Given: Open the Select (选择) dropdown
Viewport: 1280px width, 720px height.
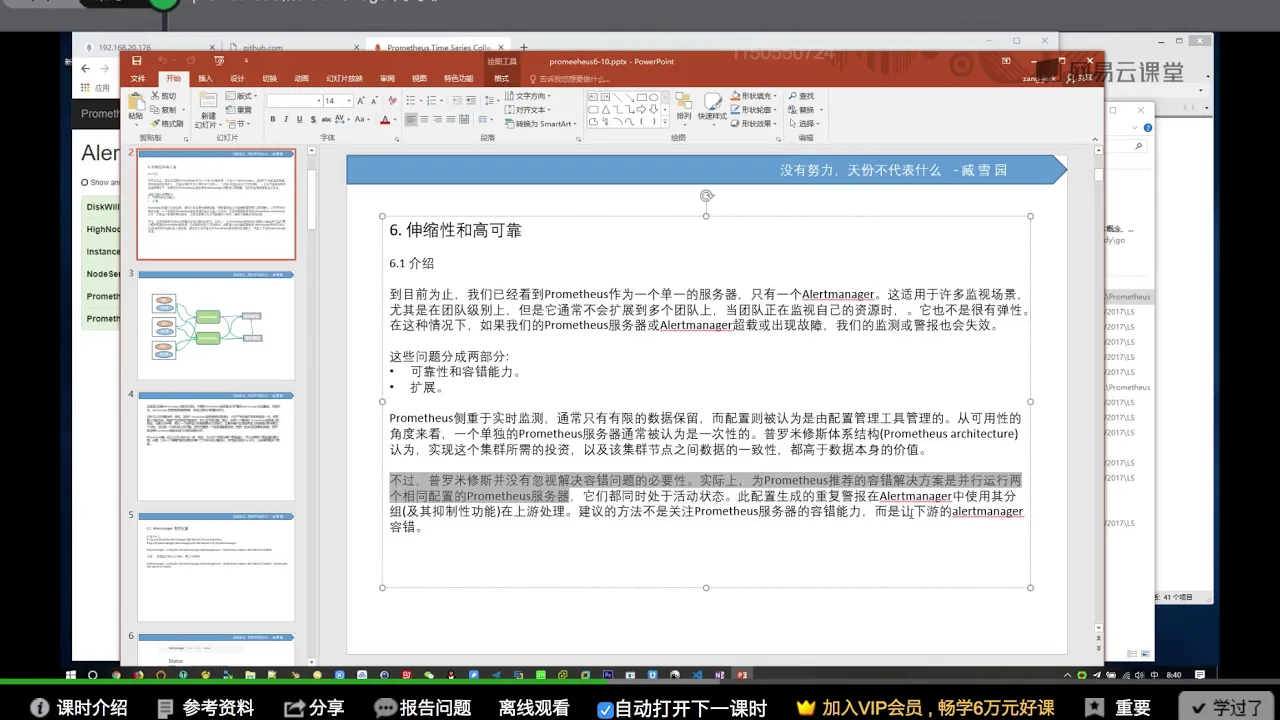Looking at the screenshot, I should click(804, 124).
